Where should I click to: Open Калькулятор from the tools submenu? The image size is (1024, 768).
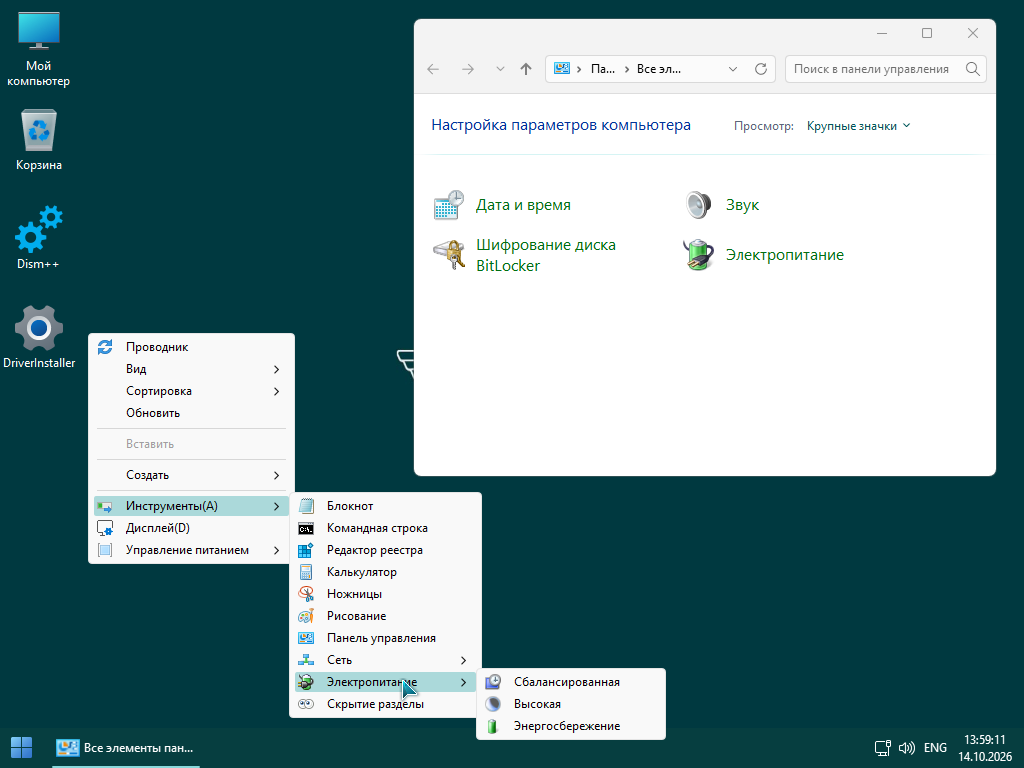pyautogui.click(x=385, y=572)
